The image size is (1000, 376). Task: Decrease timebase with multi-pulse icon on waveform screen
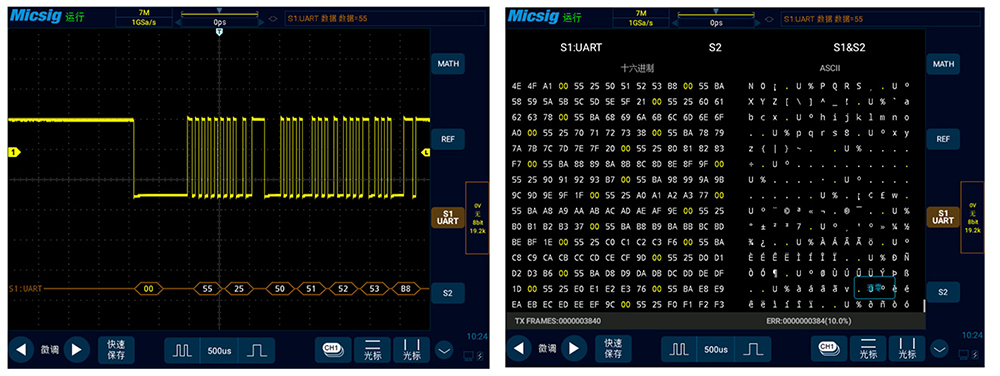pyautogui.click(x=182, y=350)
